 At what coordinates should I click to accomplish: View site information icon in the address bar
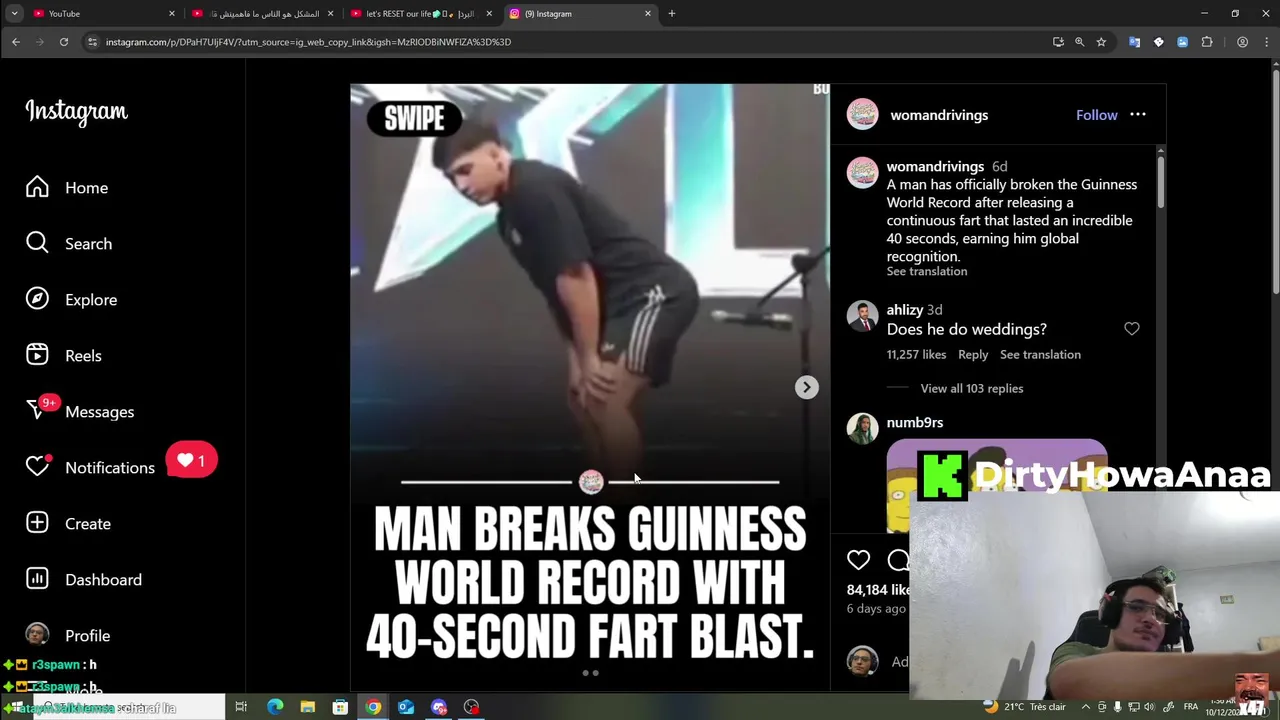(x=92, y=42)
